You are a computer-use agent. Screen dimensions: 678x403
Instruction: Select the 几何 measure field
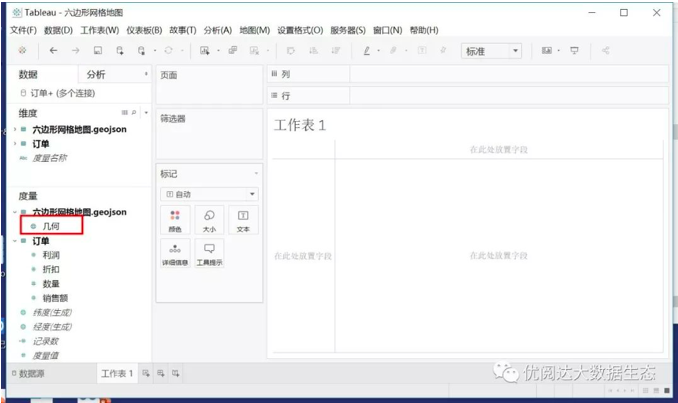point(51,226)
